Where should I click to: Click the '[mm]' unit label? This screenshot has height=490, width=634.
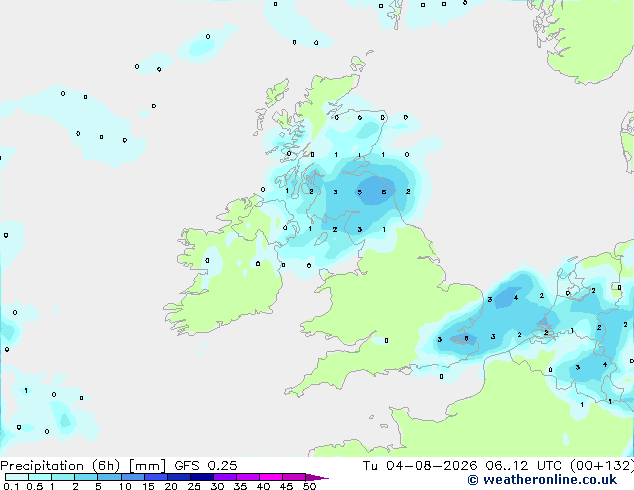point(148,466)
